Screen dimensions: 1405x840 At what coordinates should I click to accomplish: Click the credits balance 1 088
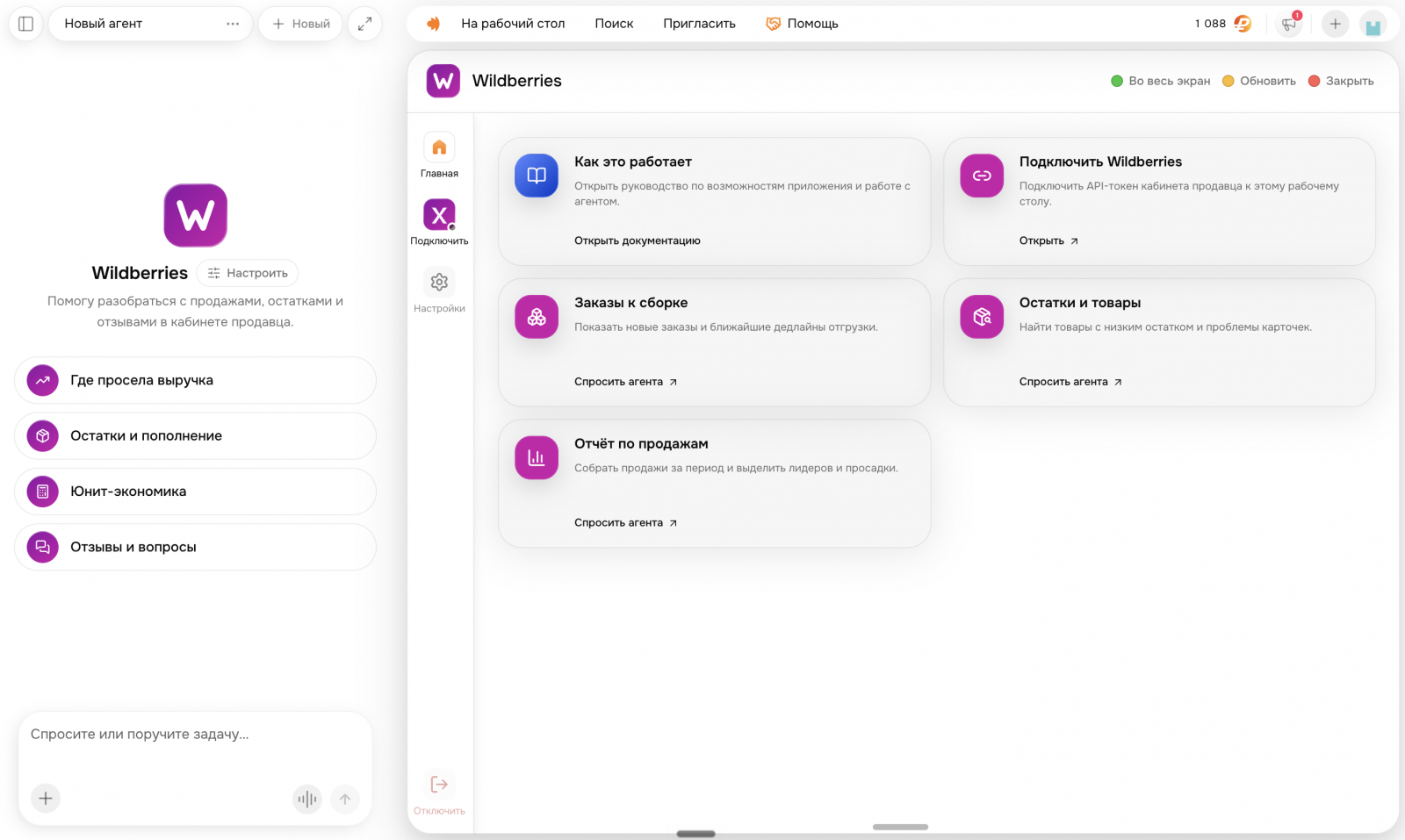click(x=1222, y=24)
